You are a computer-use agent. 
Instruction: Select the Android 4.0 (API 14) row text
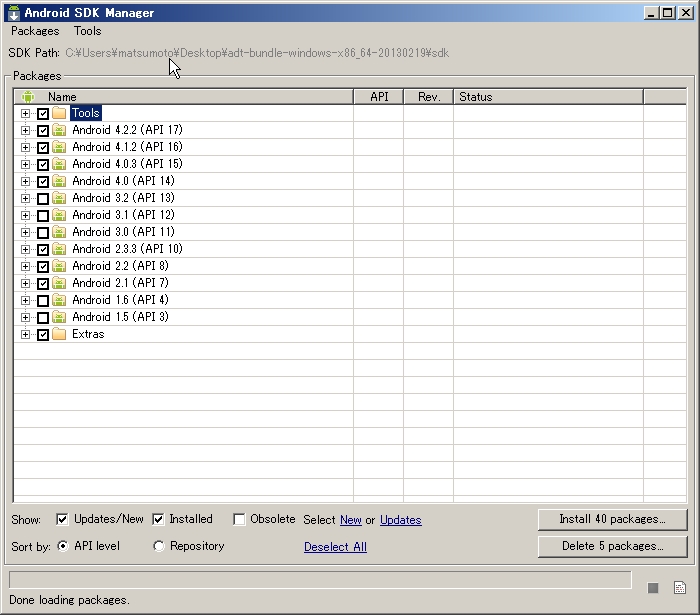tap(123, 181)
